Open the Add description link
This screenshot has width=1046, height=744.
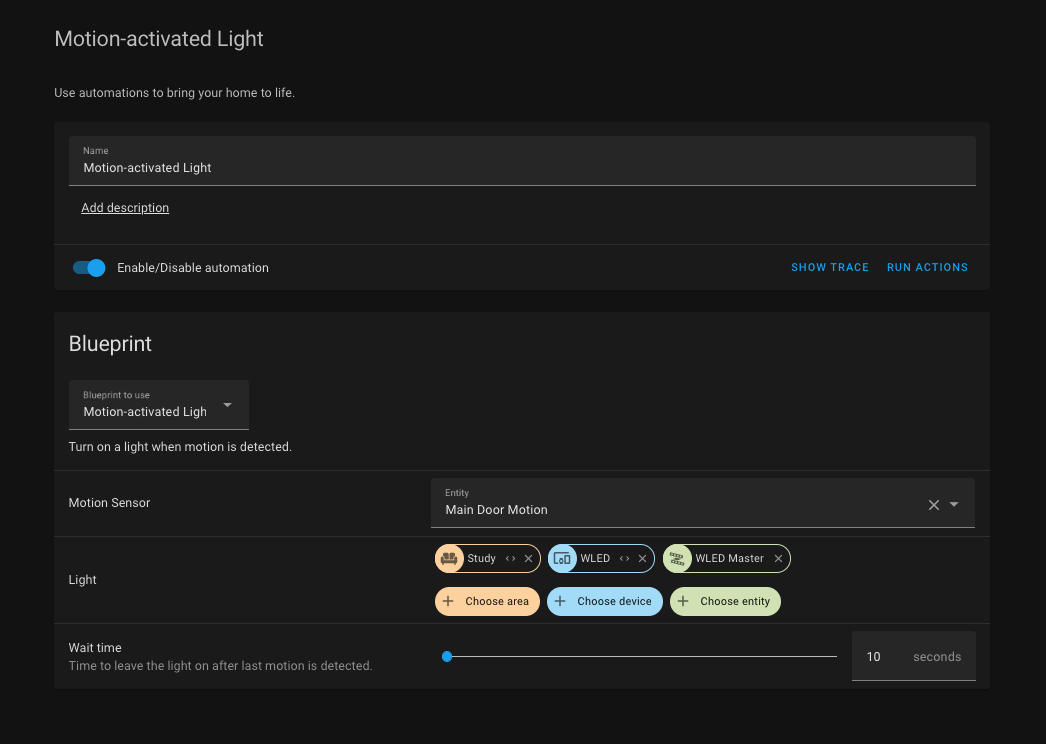(125, 208)
